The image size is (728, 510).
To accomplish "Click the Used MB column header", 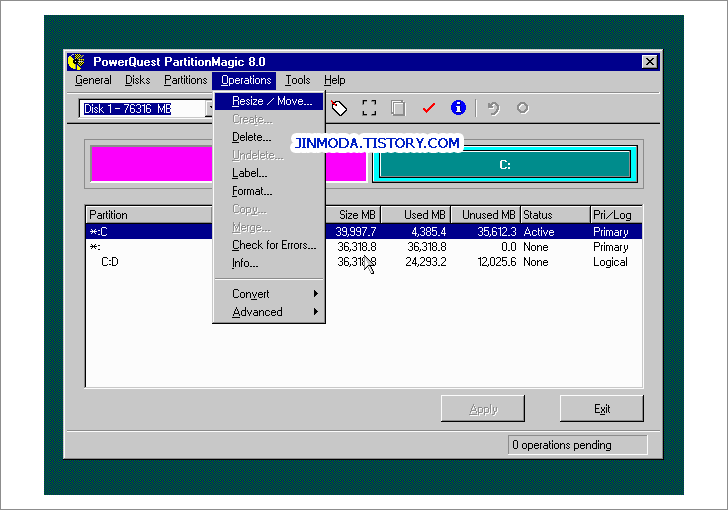I will pos(416,215).
